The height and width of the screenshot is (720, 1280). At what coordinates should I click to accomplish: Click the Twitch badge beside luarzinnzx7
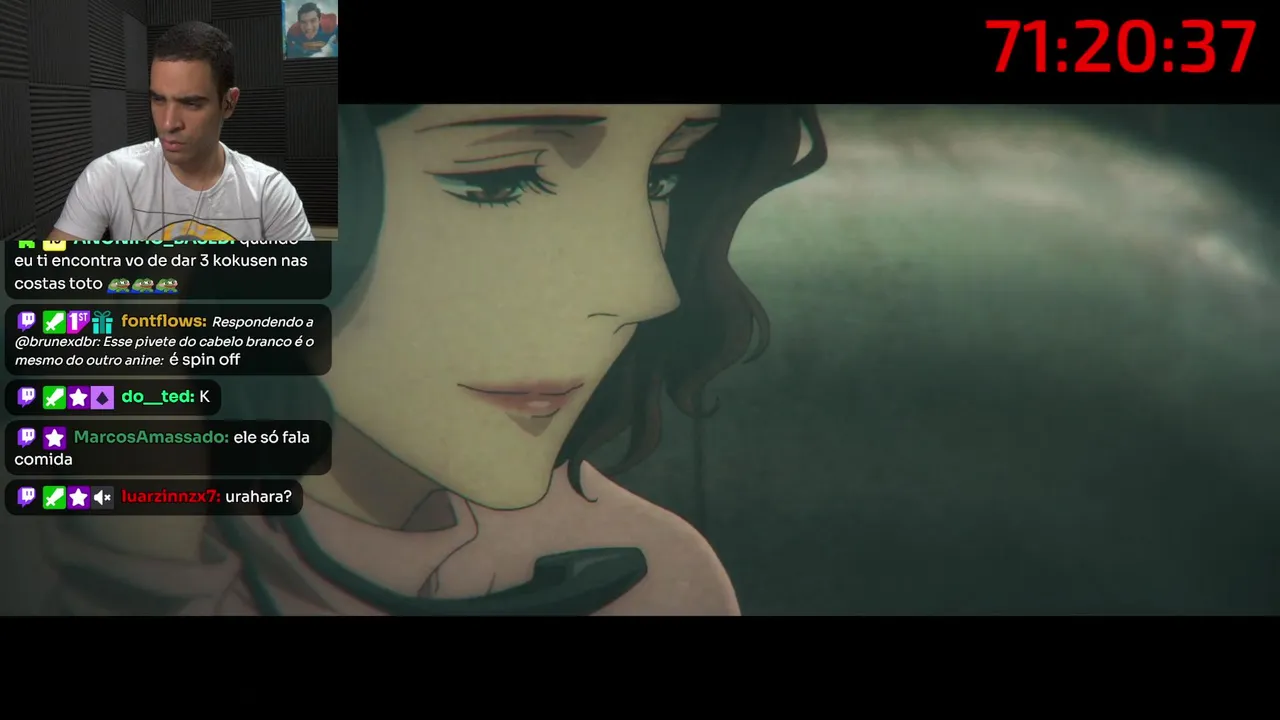click(x=27, y=496)
